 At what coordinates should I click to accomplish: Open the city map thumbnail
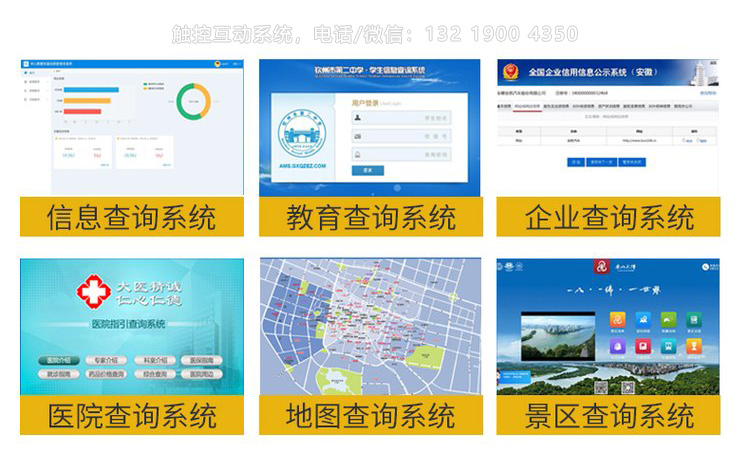click(x=369, y=326)
